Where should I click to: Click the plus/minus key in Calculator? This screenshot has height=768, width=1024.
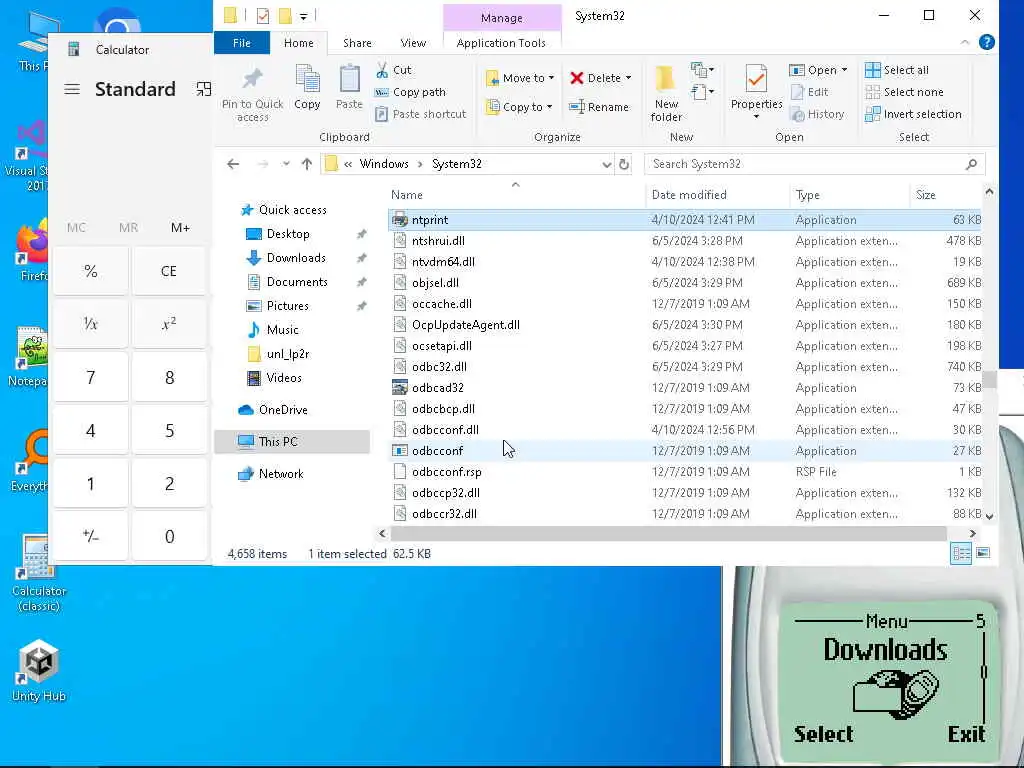coord(91,536)
